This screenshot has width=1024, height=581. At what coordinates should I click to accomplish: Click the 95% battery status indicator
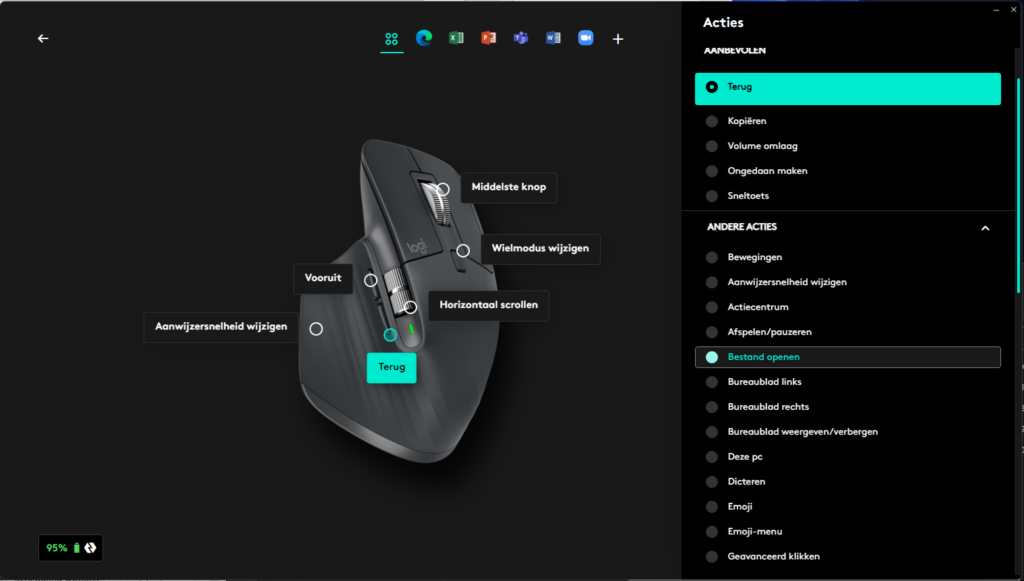(71, 548)
